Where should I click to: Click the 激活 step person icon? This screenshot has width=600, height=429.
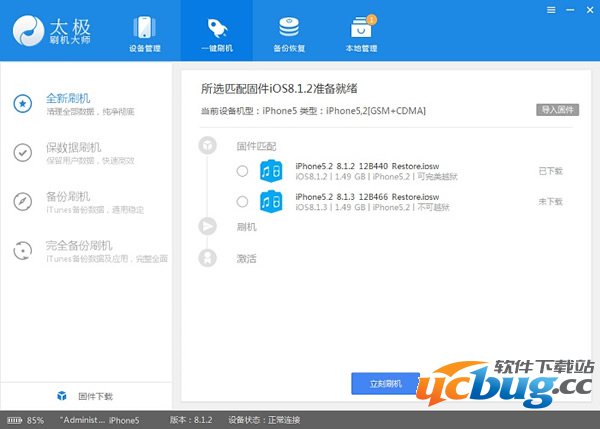coord(207,258)
